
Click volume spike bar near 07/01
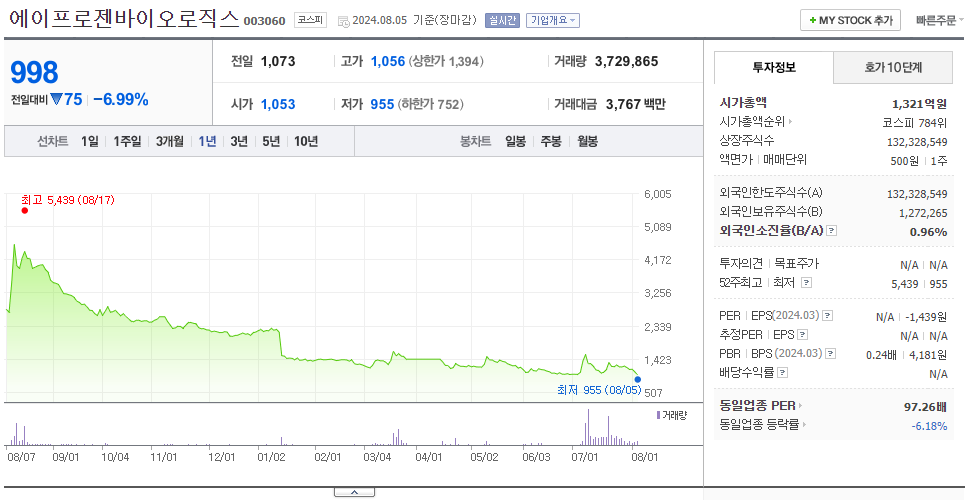point(587,427)
